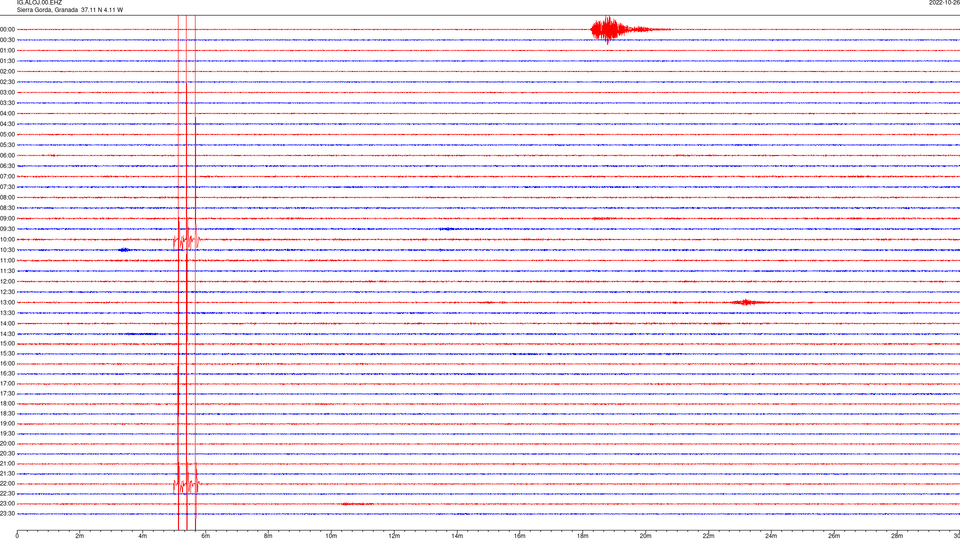This screenshot has height=540, width=960.
Task: Click the 13:00 trace time label
Action: click(8, 302)
